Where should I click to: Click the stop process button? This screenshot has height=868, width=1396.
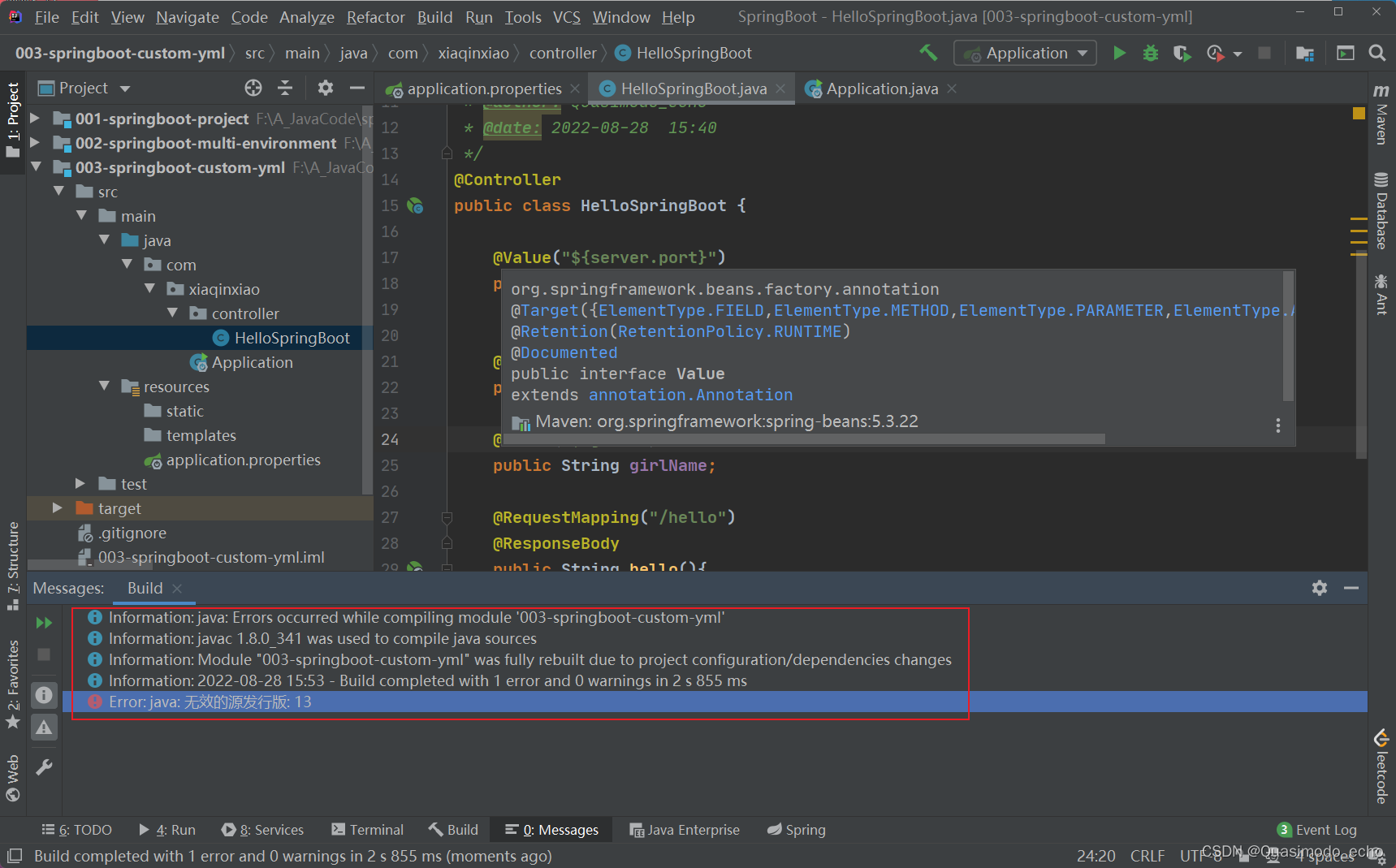coord(1264,53)
